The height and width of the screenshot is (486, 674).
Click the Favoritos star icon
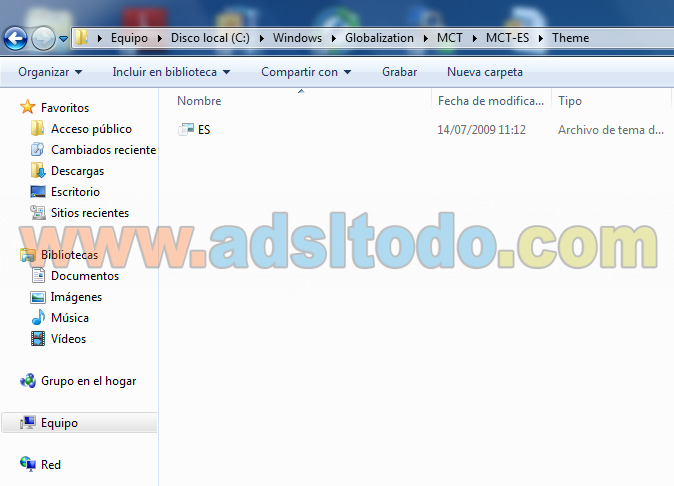pos(28,107)
